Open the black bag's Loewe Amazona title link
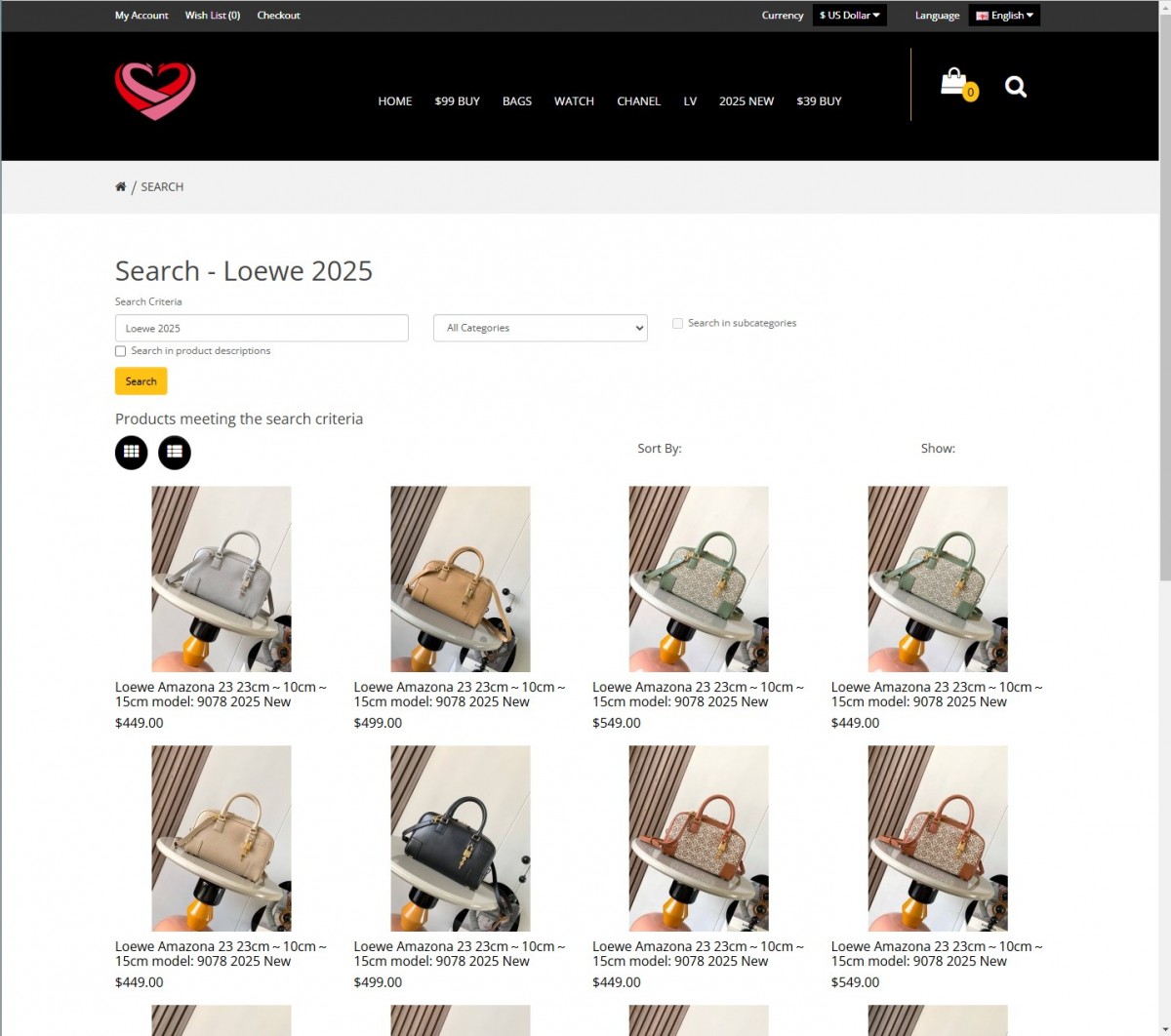The width and height of the screenshot is (1171, 1036). point(460,954)
